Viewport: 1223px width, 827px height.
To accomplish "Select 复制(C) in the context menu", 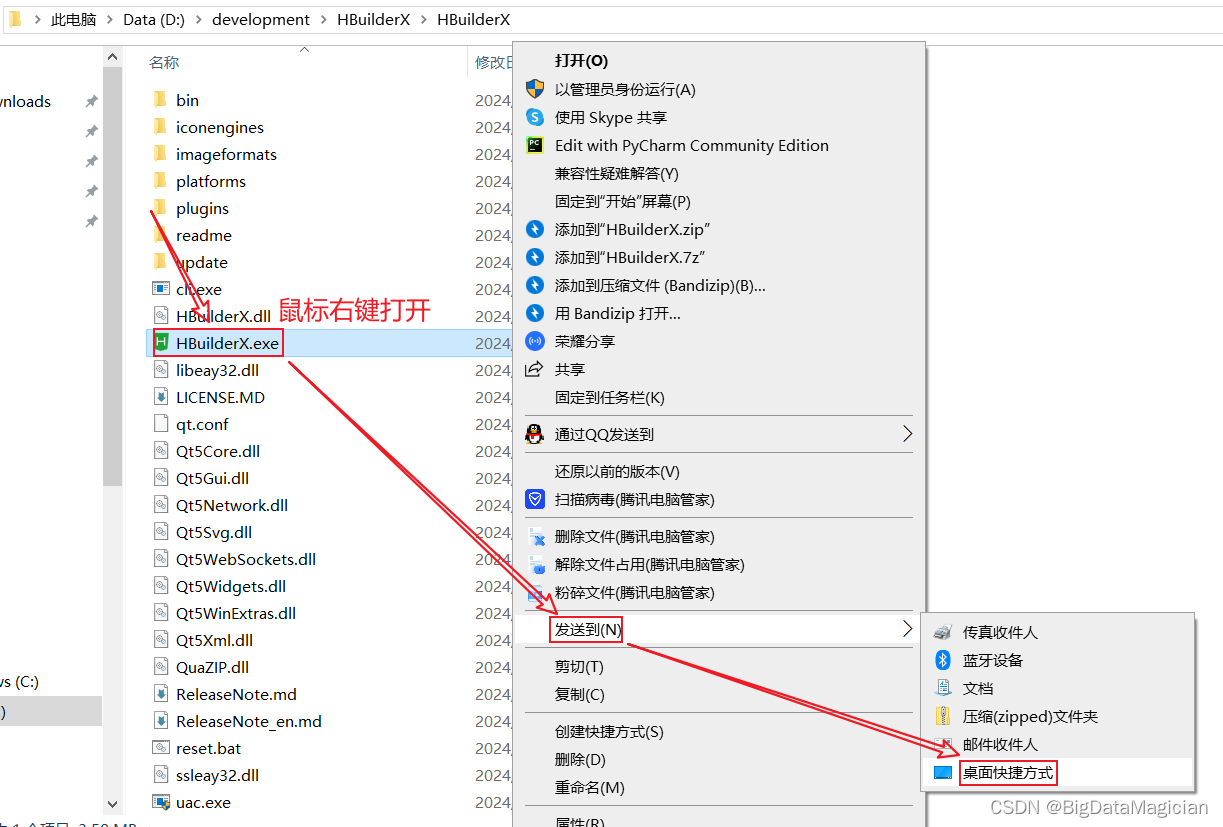I will [580, 694].
